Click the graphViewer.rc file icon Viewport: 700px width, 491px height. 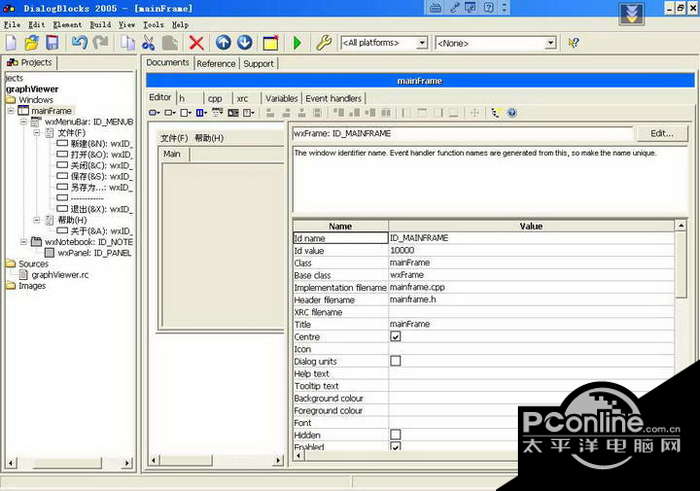tap(23, 275)
